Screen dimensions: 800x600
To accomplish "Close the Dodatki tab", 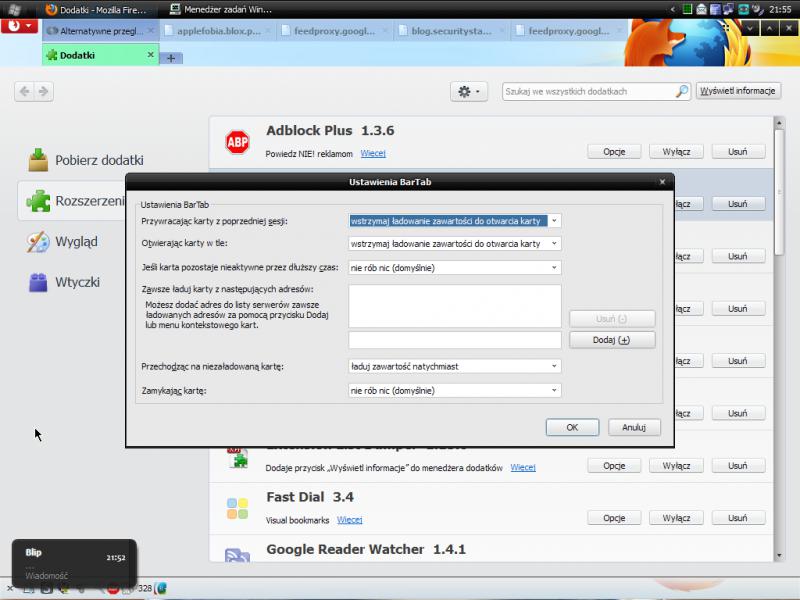I will 151,55.
